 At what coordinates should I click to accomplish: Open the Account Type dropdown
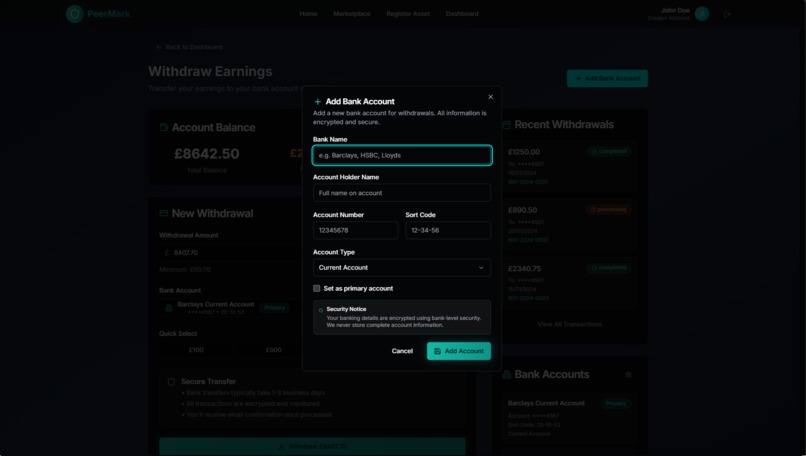(x=402, y=267)
